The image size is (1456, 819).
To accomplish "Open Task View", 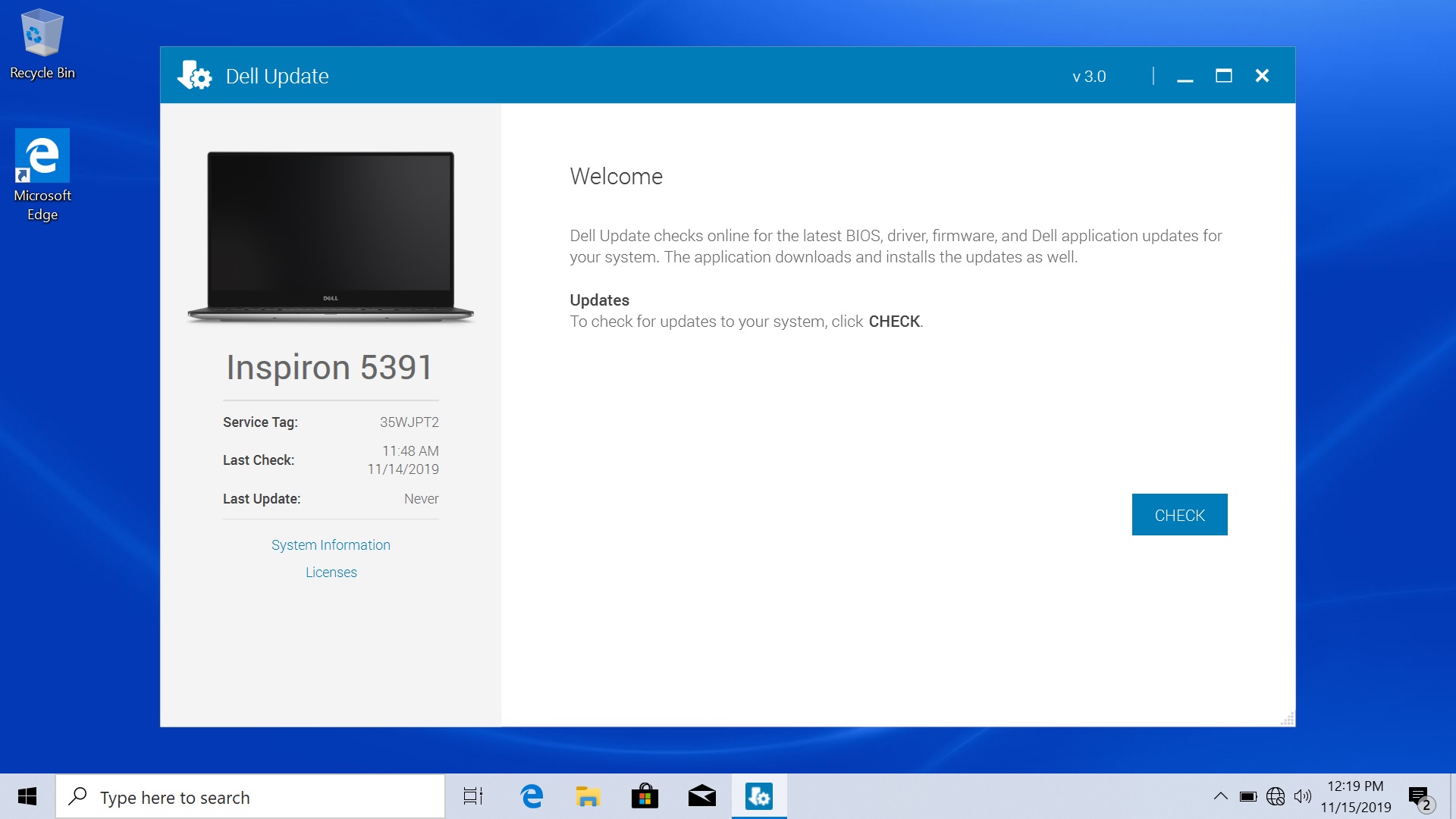I will pyautogui.click(x=472, y=796).
